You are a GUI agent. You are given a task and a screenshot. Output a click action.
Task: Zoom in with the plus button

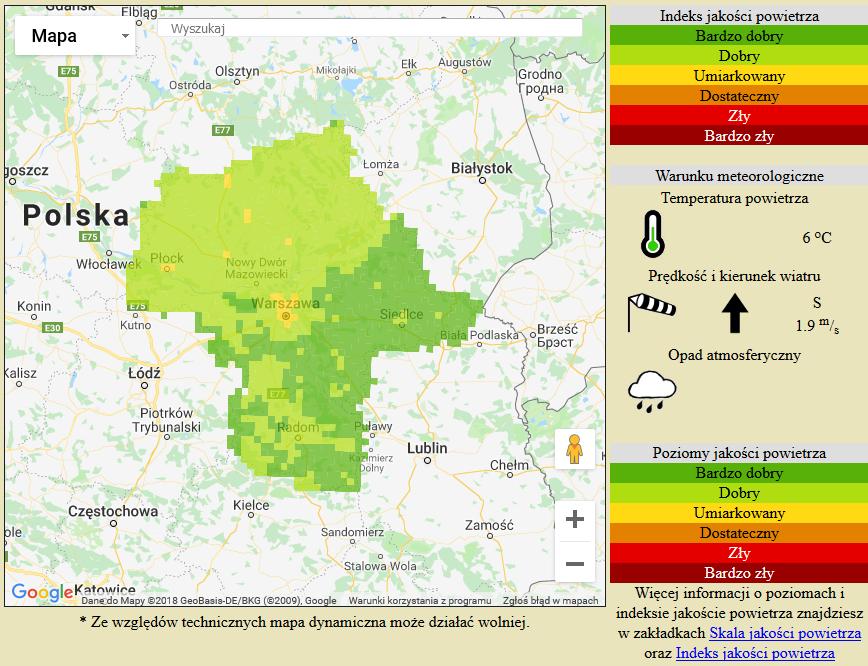(575, 519)
